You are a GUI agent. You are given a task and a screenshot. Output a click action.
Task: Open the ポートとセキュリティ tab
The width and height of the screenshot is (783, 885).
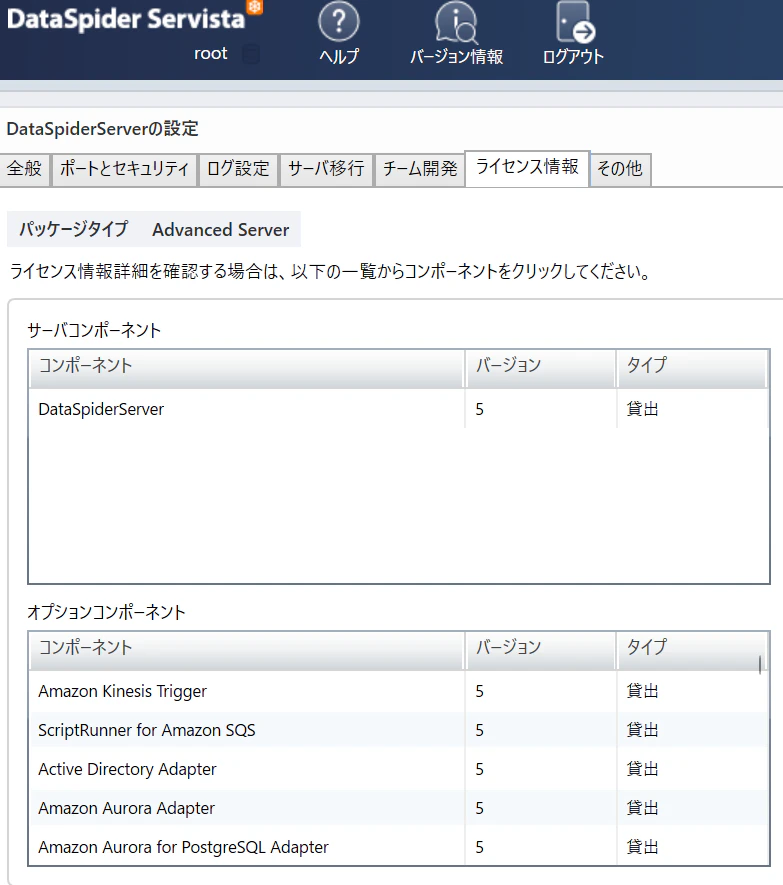pos(124,169)
